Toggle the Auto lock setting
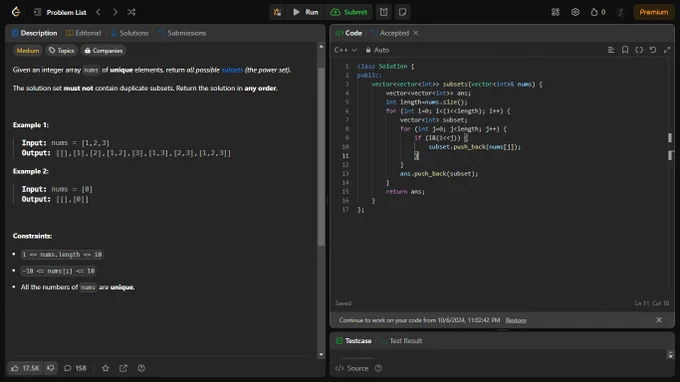 (x=377, y=50)
